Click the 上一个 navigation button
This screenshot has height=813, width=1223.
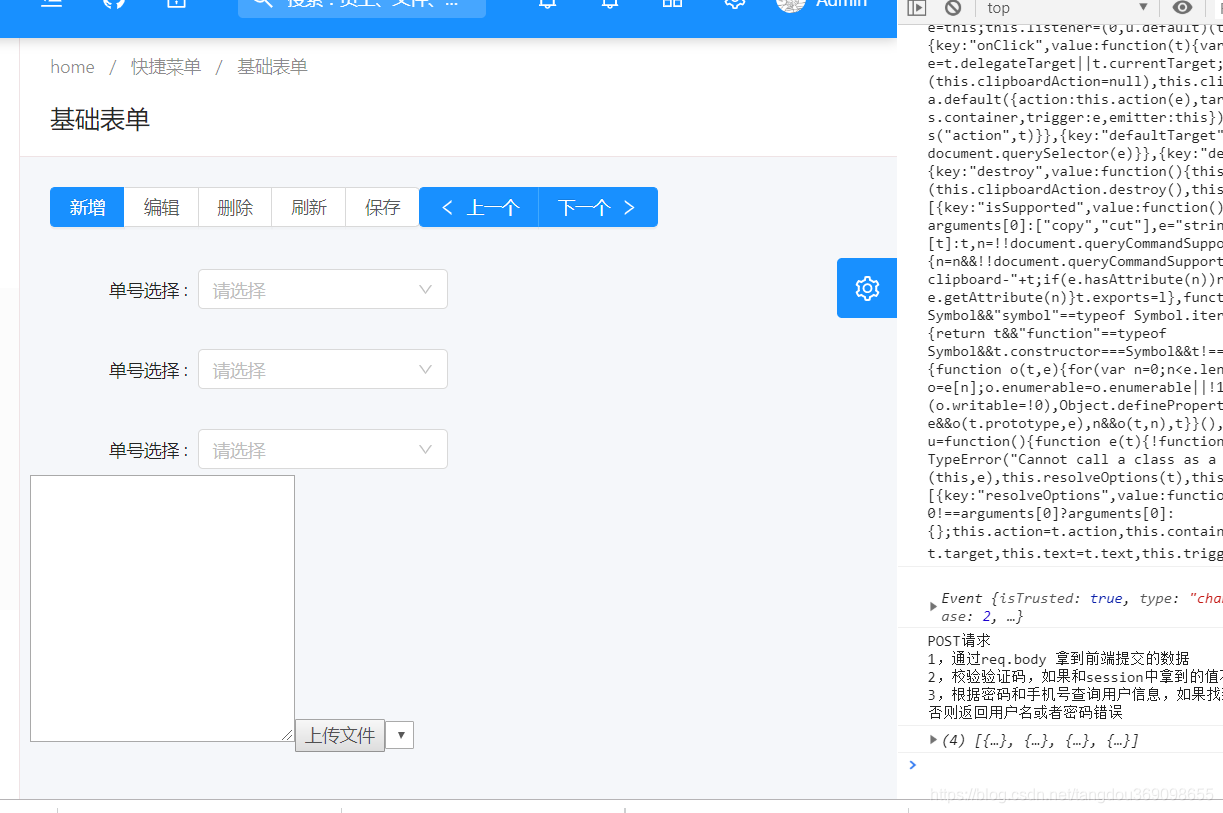pyautogui.click(x=479, y=207)
